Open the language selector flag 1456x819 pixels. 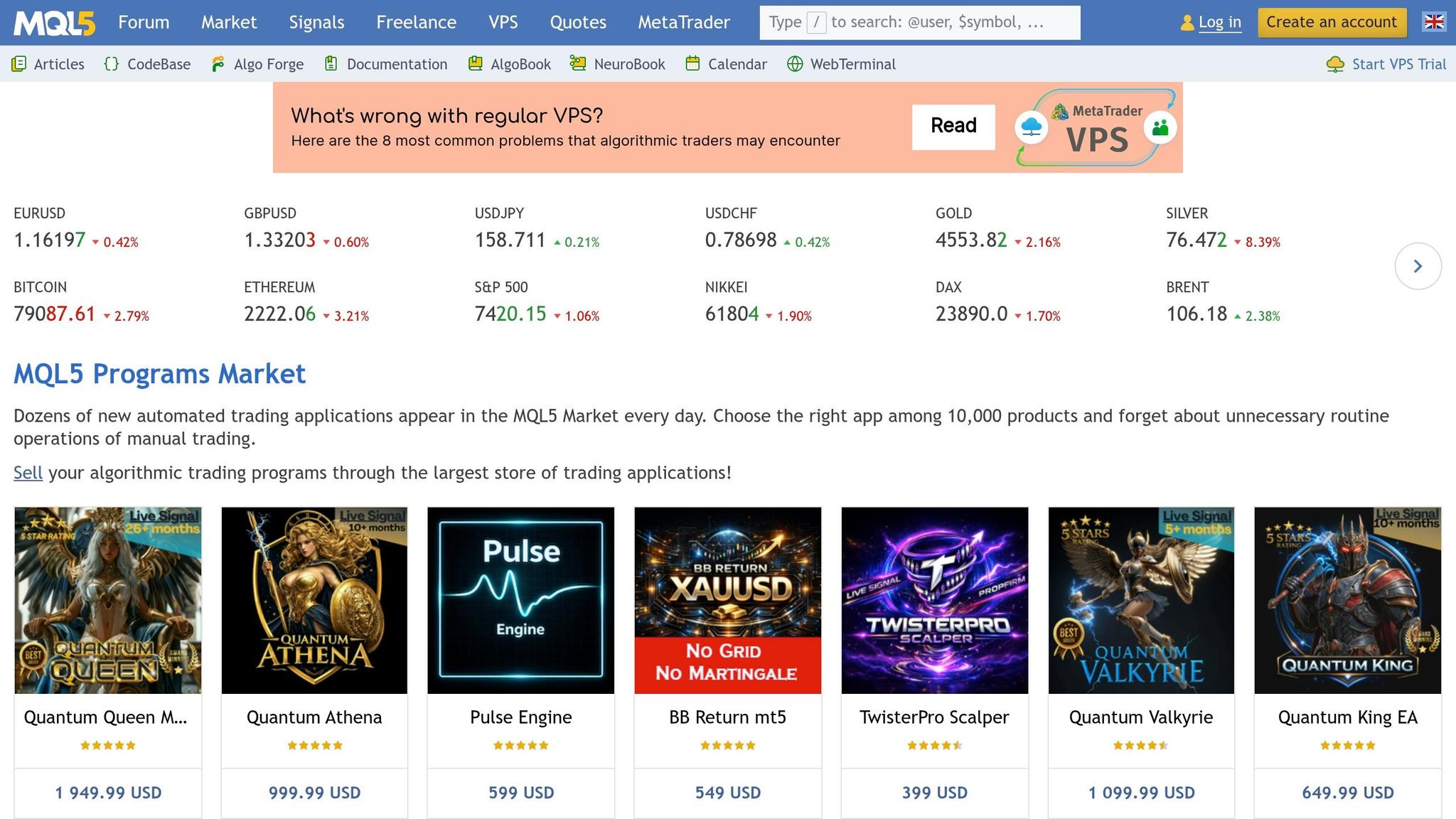pyautogui.click(x=1434, y=22)
